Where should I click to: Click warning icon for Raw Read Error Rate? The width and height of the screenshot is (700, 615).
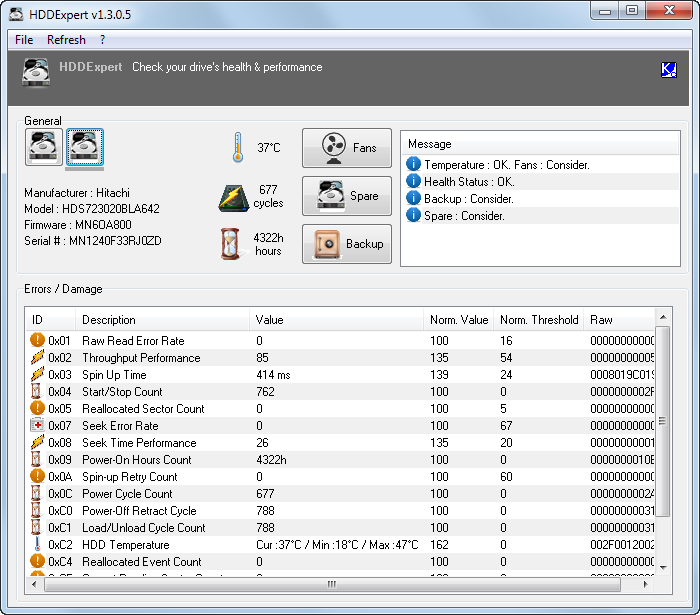[38, 340]
